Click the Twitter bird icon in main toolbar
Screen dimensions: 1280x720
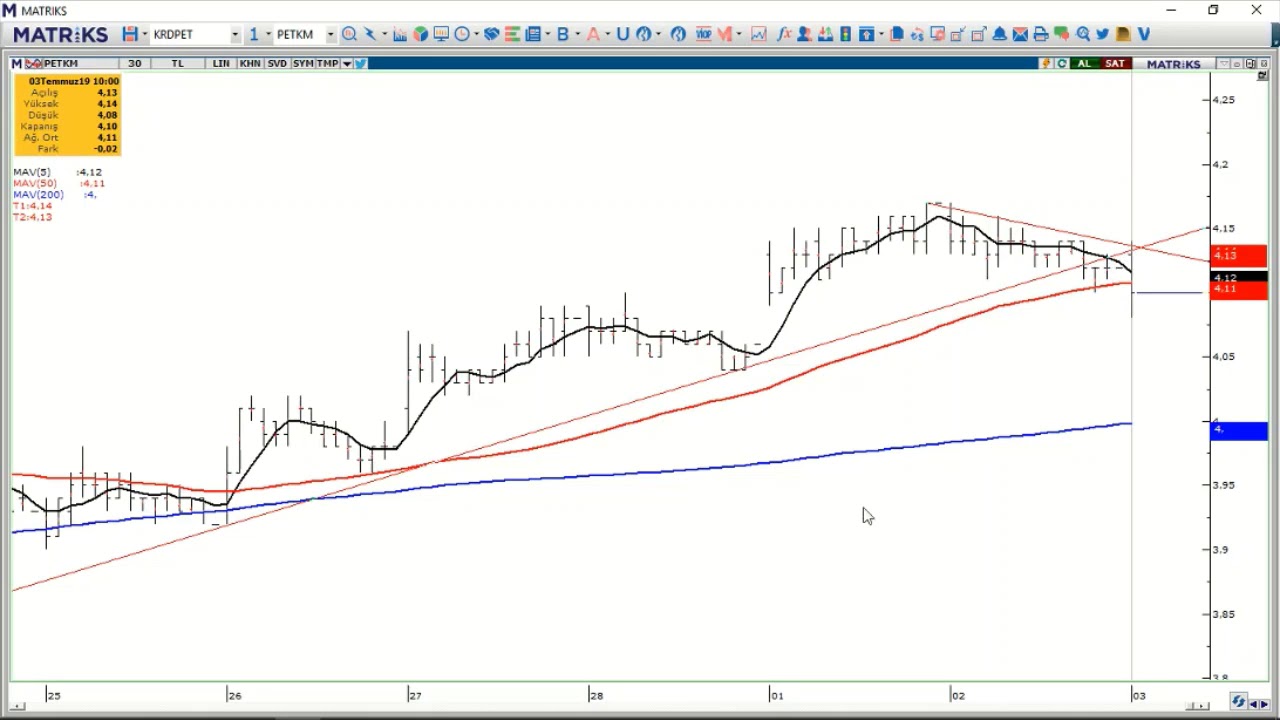(1102, 34)
